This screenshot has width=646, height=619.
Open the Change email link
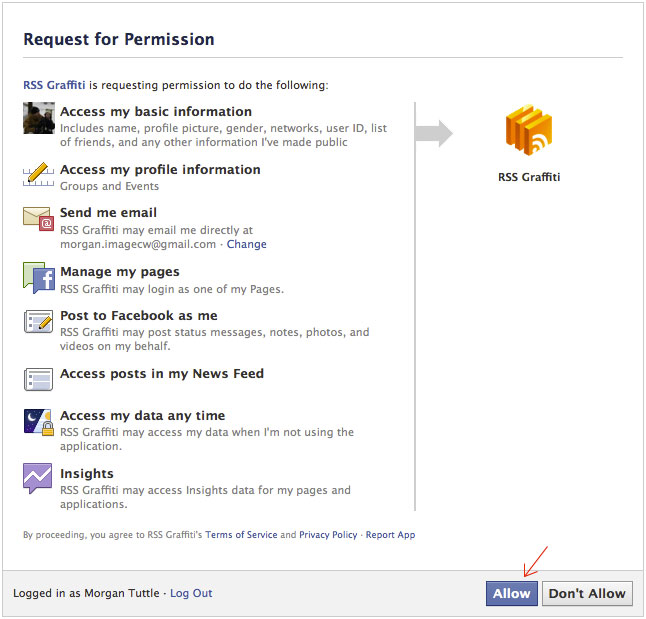tap(247, 244)
